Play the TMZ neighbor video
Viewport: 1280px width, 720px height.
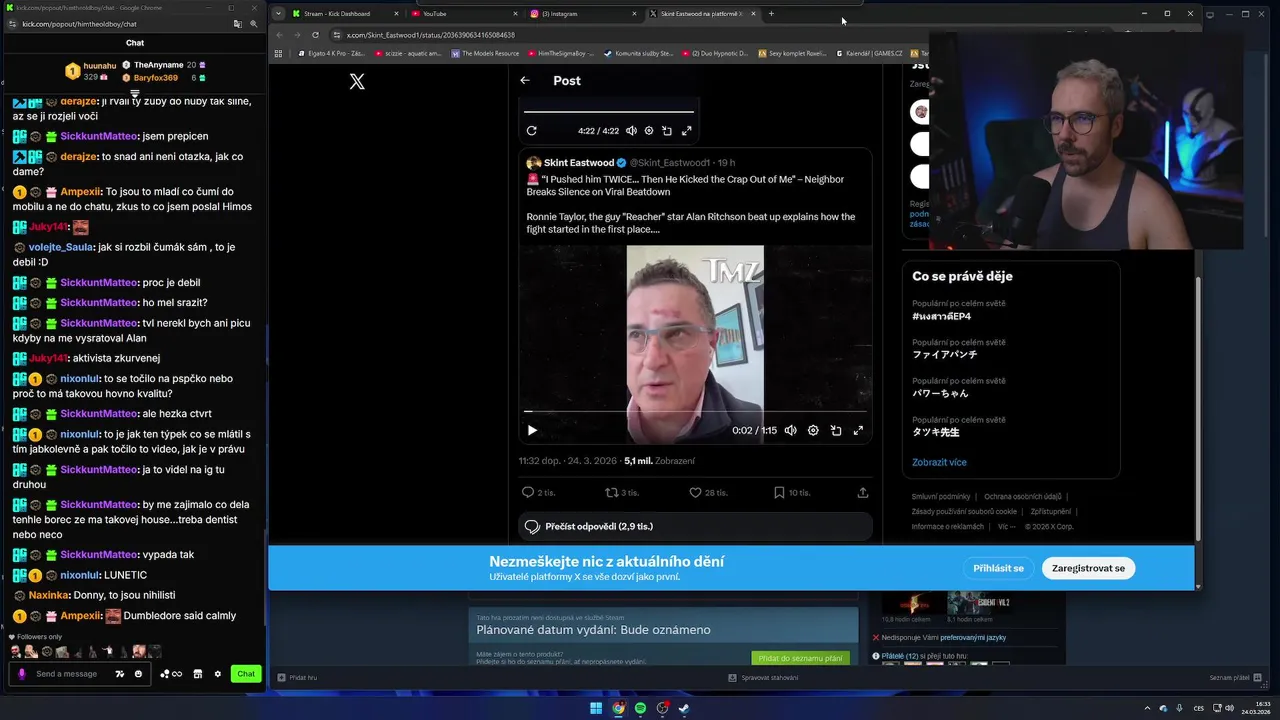(532, 430)
